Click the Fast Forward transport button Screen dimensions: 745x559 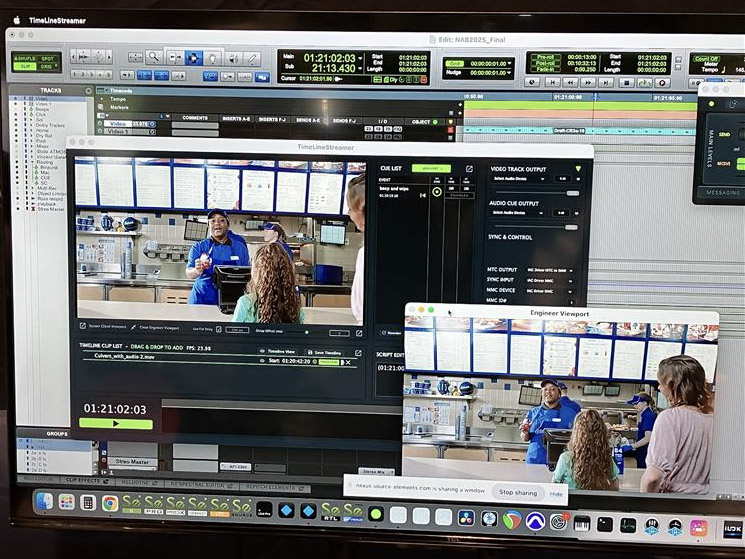[588, 82]
